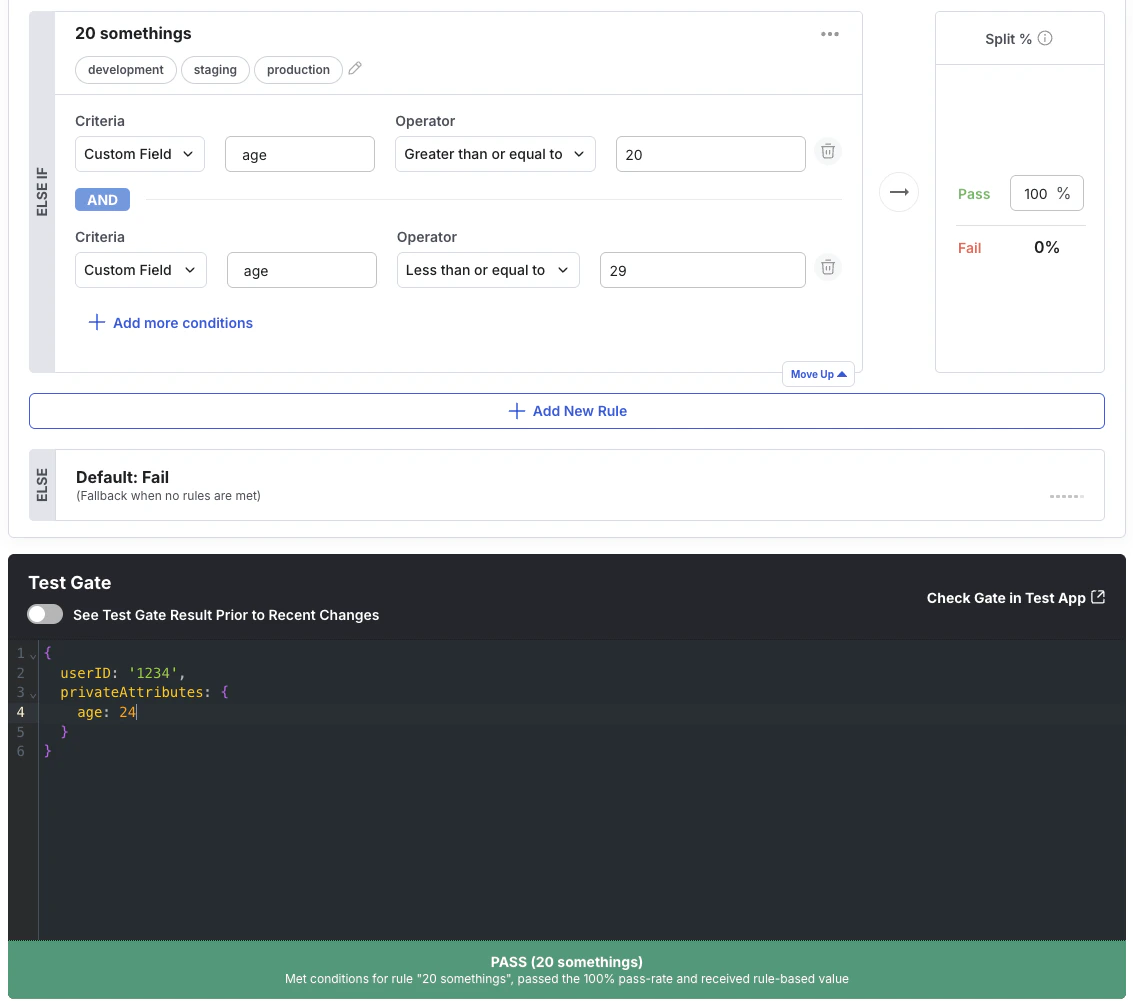Edit environments with the pencil icon
The height and width of the screenshot is (1005, 1133).
point(355,69)
